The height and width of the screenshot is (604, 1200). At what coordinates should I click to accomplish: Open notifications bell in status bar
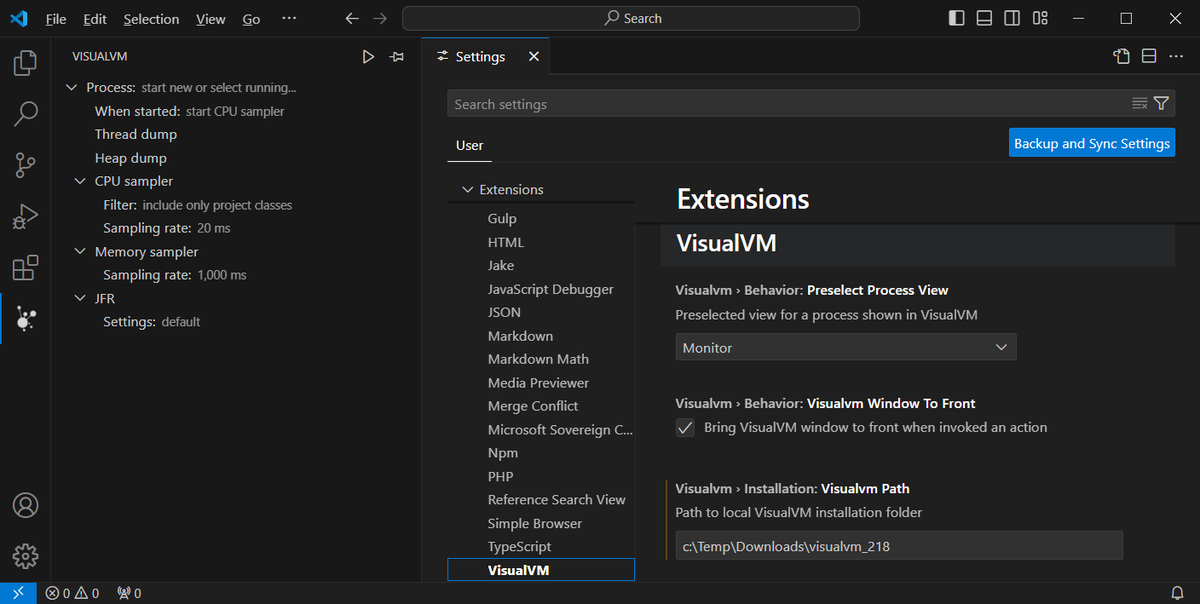point(1177,593)
